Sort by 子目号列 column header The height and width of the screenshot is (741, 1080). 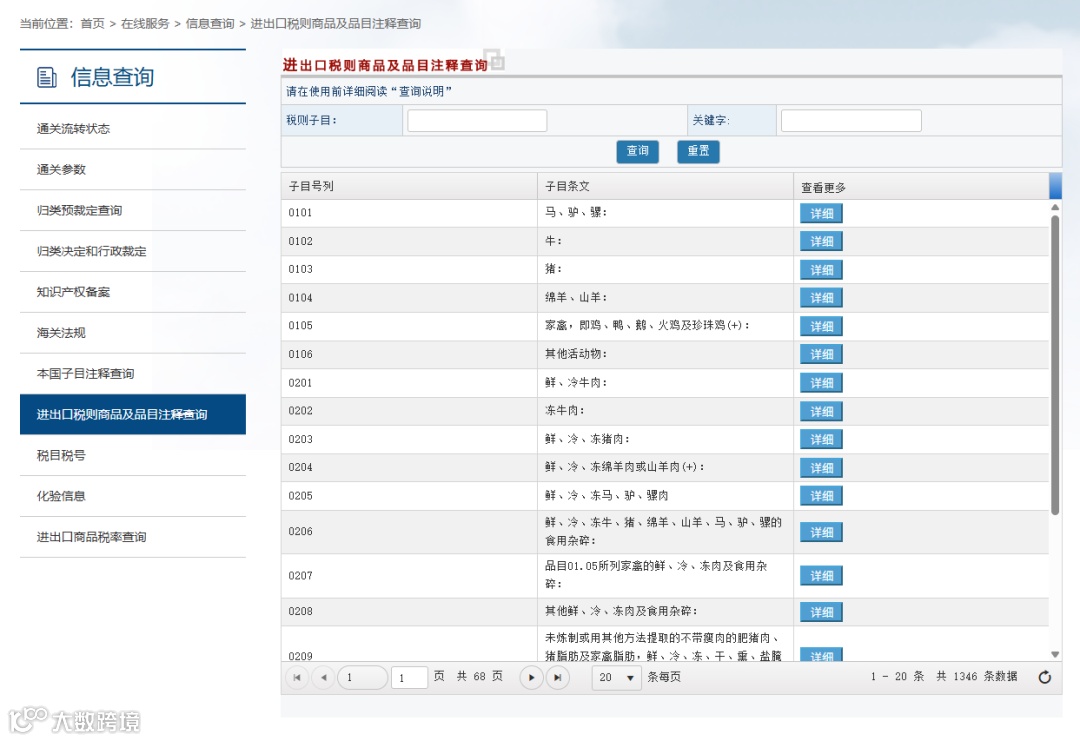(409, 187)
